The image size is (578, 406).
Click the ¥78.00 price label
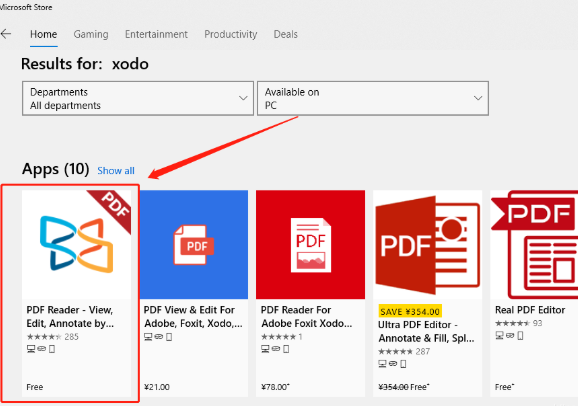click(x=275, y=387)
